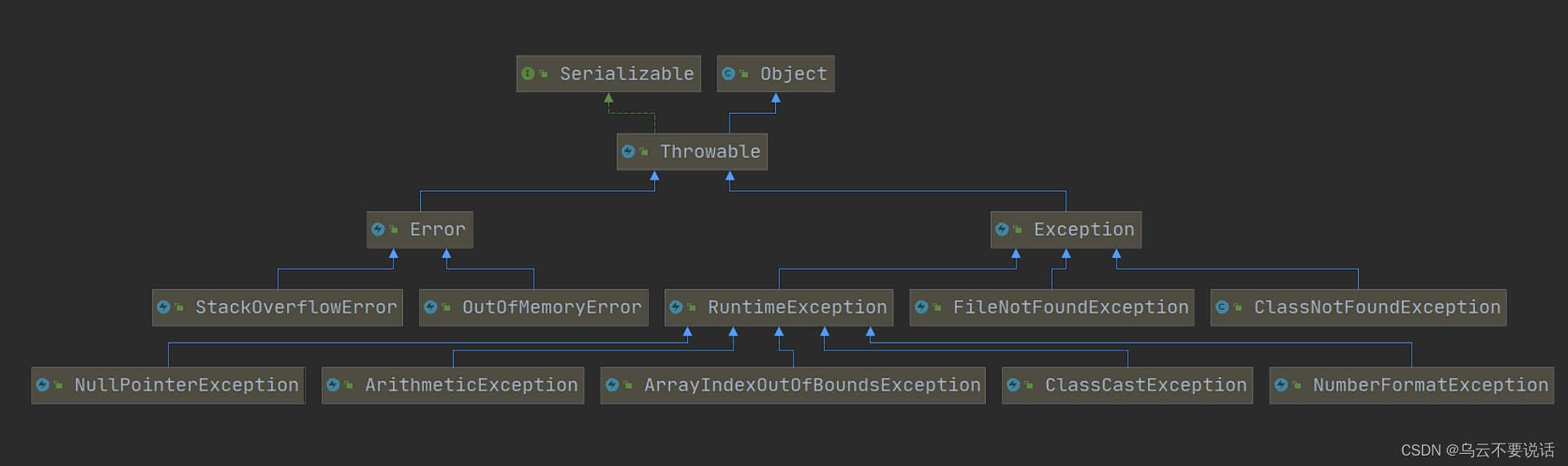Select the NumberFormatException node
Screen dimensions: 1568x466
pyautogui.click(x=1412, y=385)
